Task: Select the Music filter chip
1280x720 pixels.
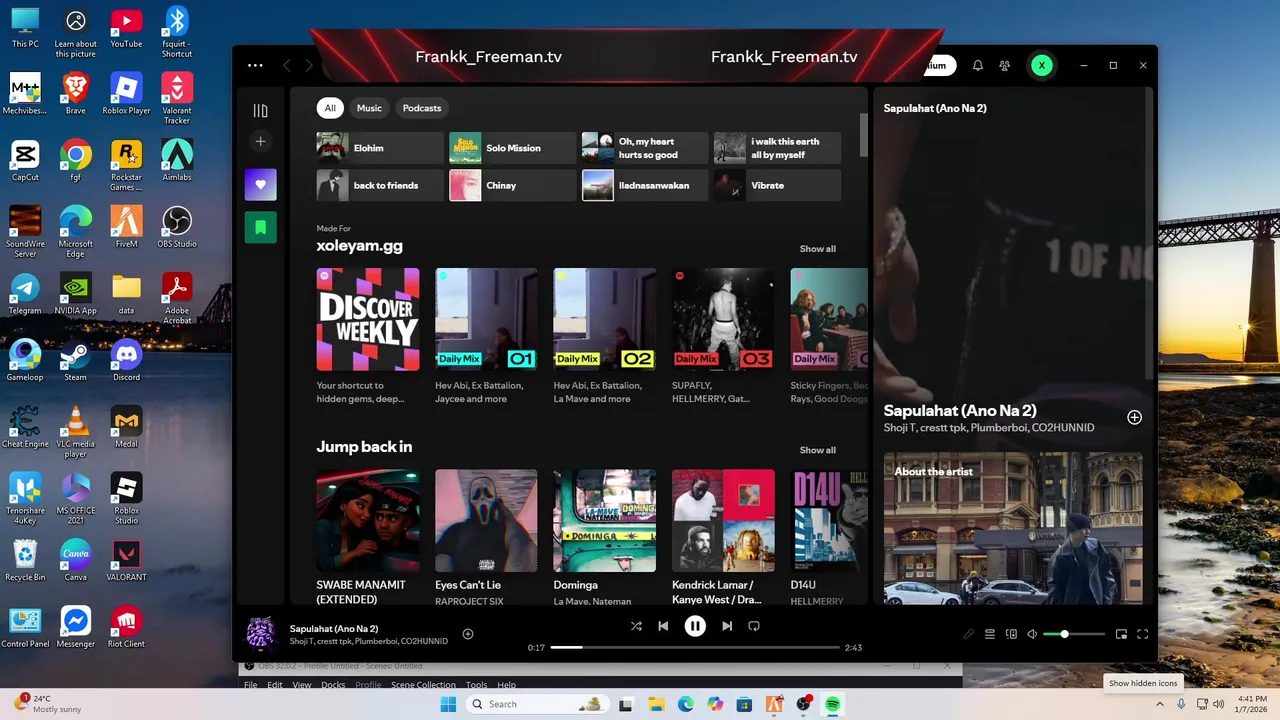Action: point(369,108)
